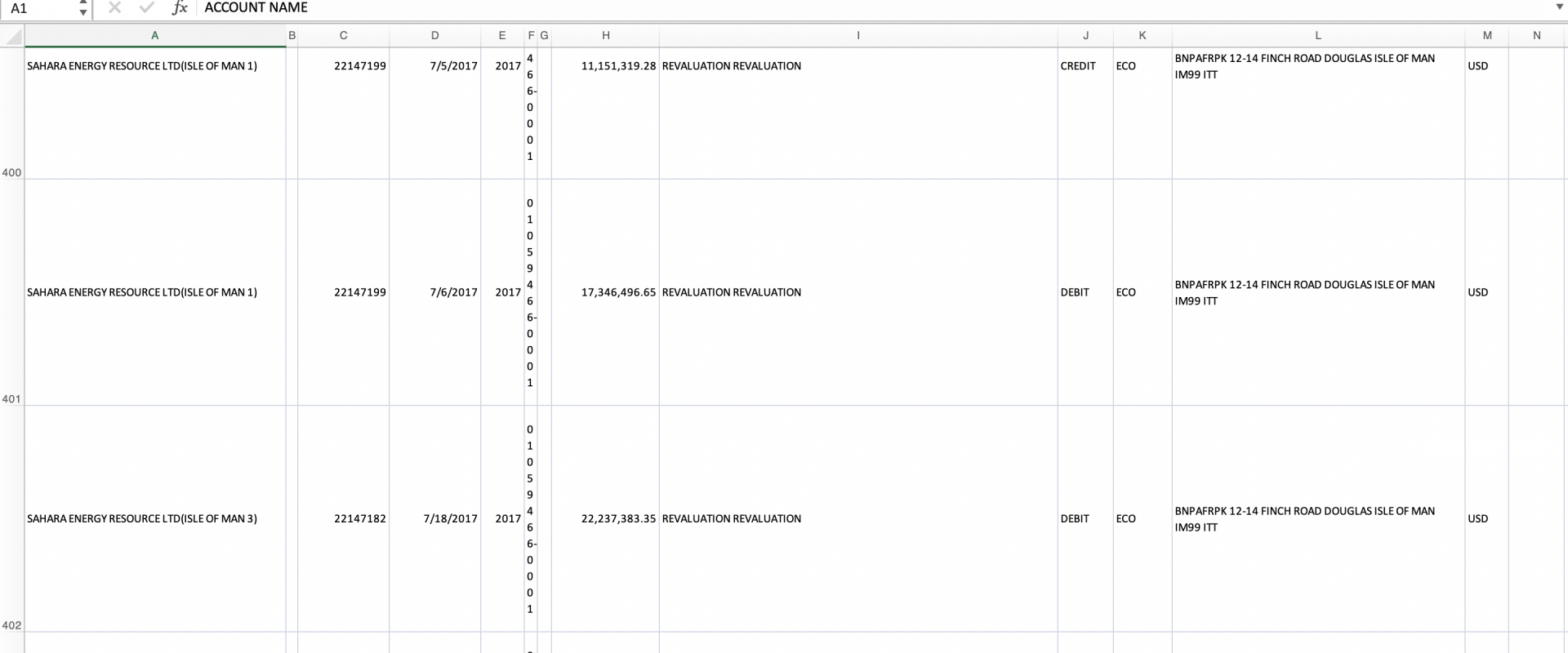Click the formula bar text ACCOUNT NAME
The width and height of the screenshot is (1568, 653).
click(256, 7)
